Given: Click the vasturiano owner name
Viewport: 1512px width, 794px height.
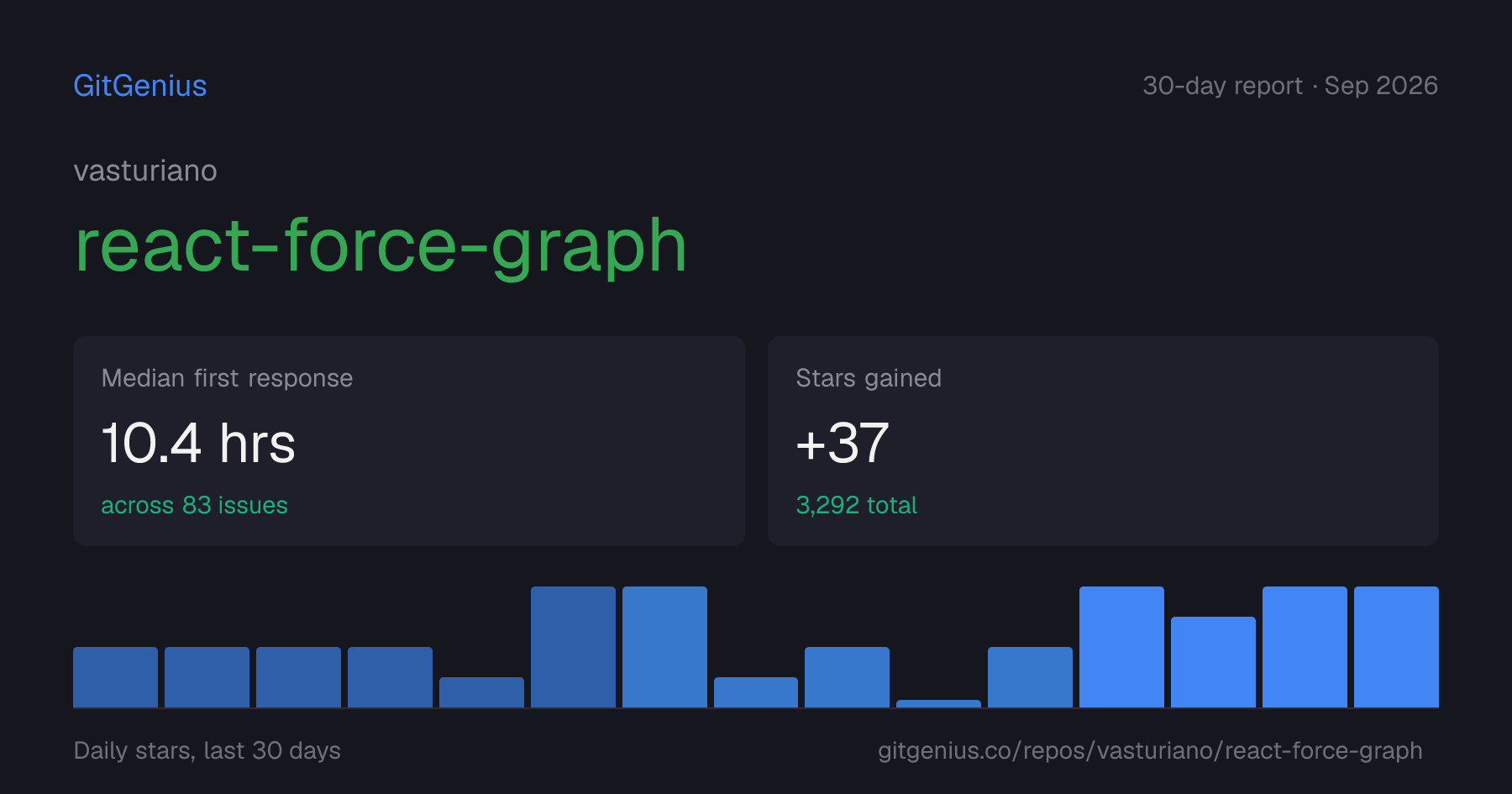Looking at the screenshot, I should [145, 171].
